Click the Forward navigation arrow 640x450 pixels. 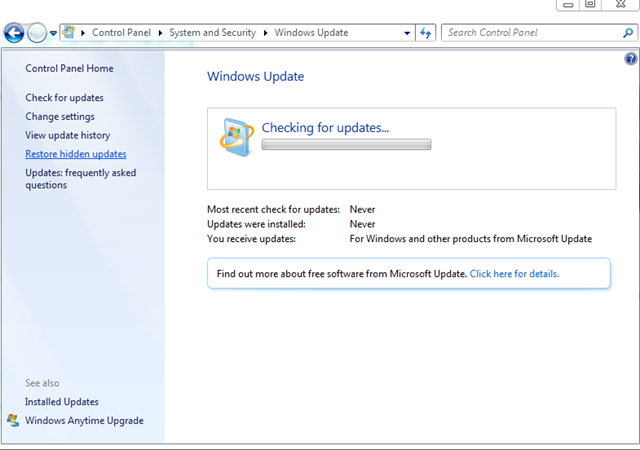click(37, 33)
